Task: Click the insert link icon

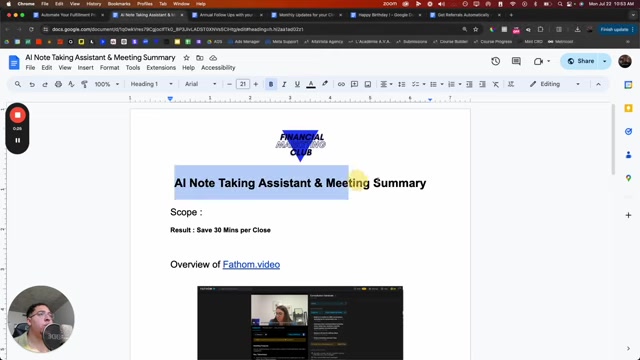Action: coord(341,84)
